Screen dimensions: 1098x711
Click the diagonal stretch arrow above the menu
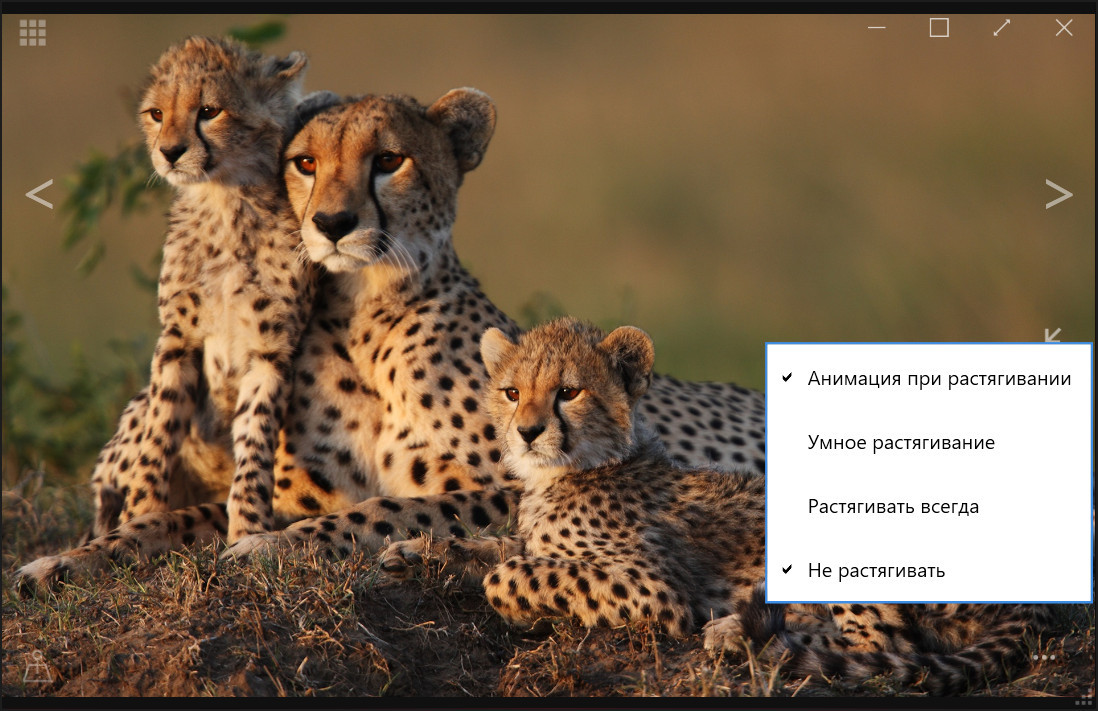click(x=1052, y=336)
